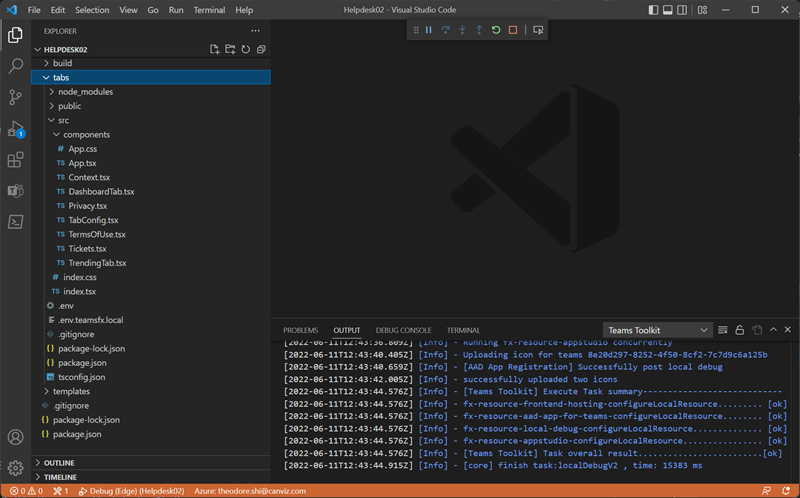Viewport: 800px width, 498px height.
Task: Collapse all folders in Explorer
Action: pyautogui.click(x=261, y=49)
